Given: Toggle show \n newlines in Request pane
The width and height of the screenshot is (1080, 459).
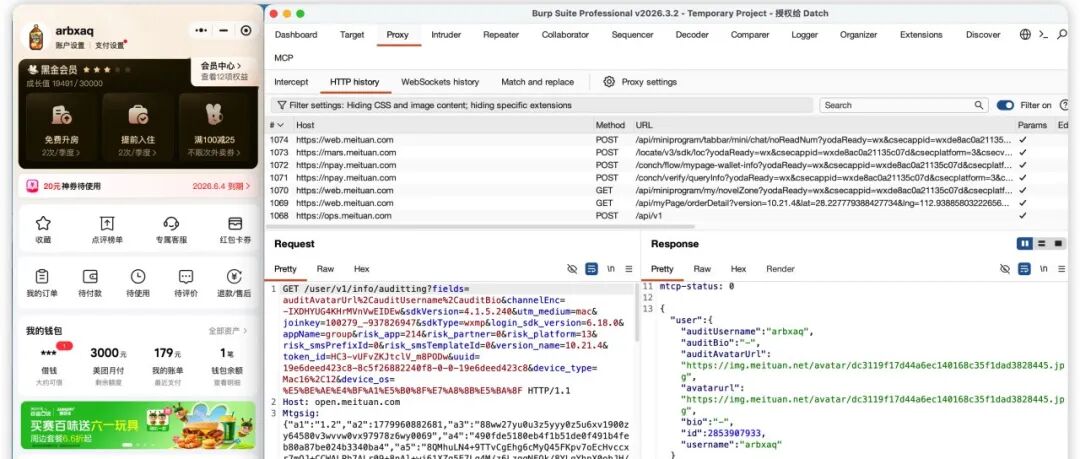Looking at the screenshot, I should click(611, 269).
